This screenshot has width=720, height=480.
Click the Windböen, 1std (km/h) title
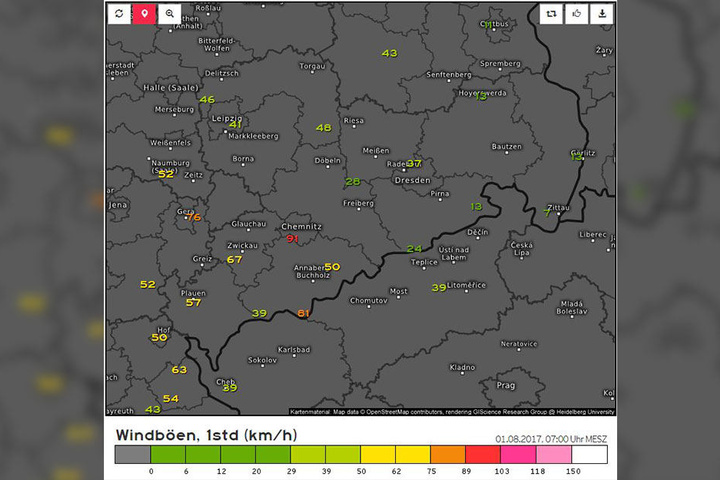pyautogui.click(x=207, y=435)
